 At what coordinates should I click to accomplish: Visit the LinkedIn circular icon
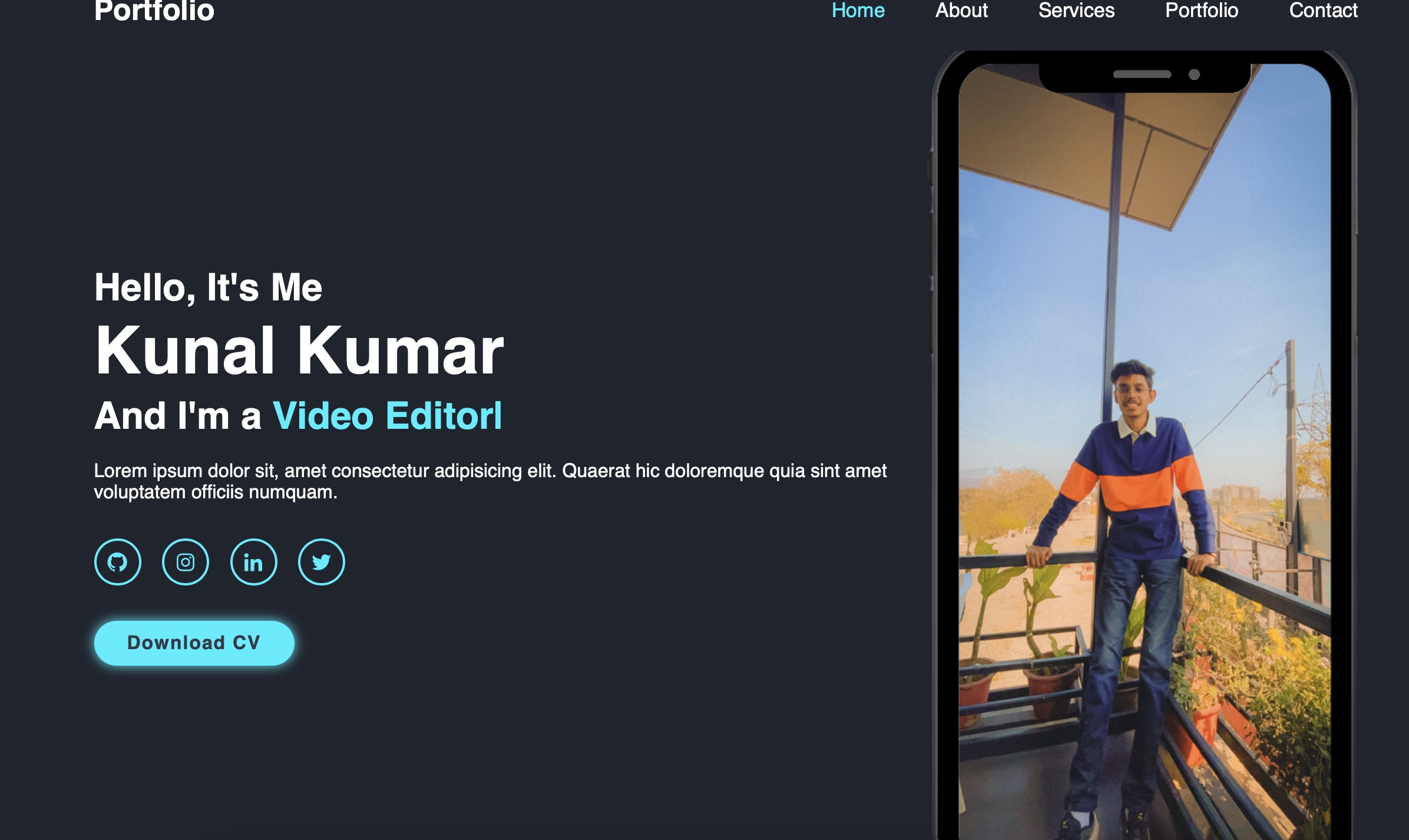tap(253, 562)
